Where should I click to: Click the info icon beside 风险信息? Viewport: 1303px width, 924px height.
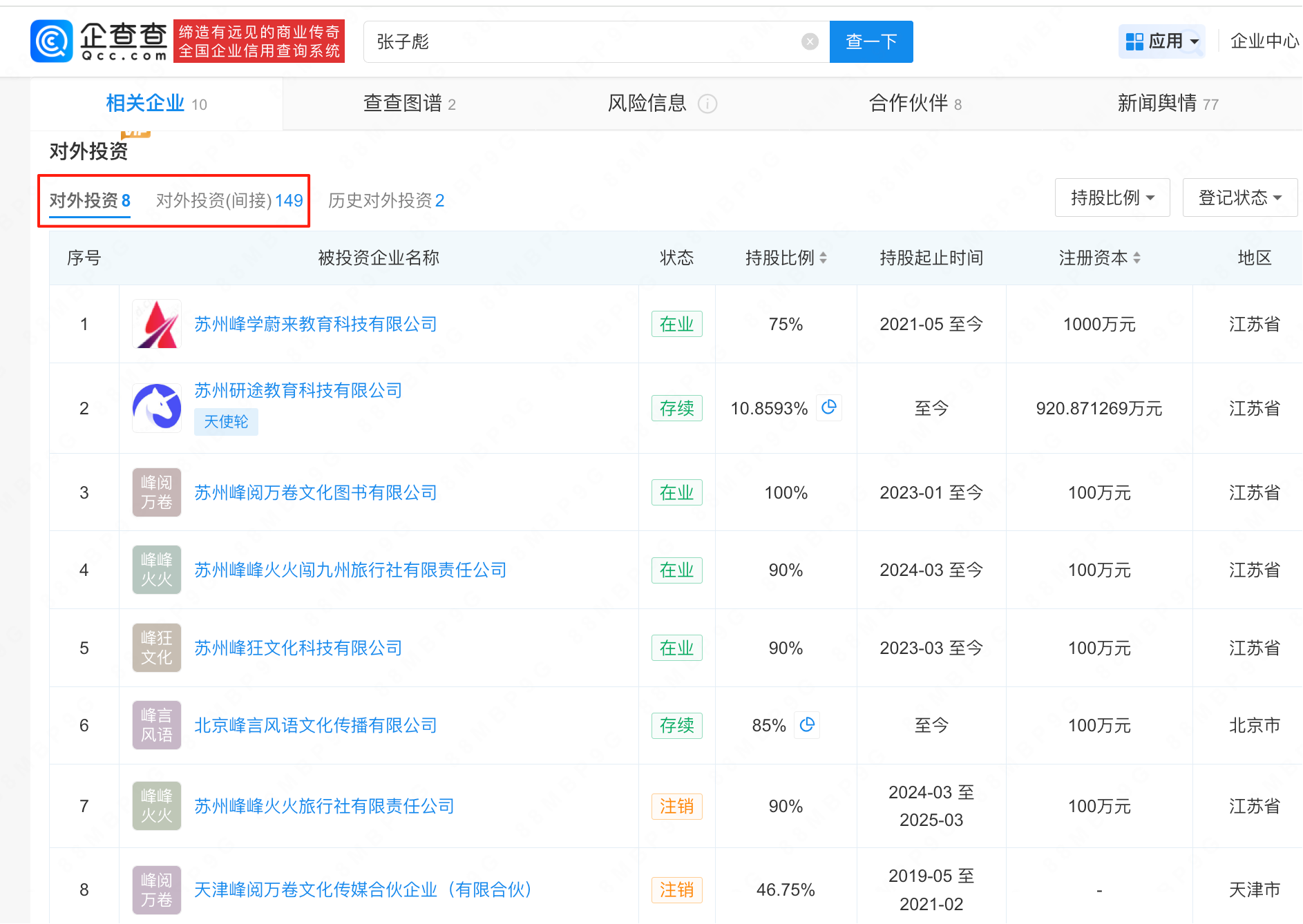(707, 104)
